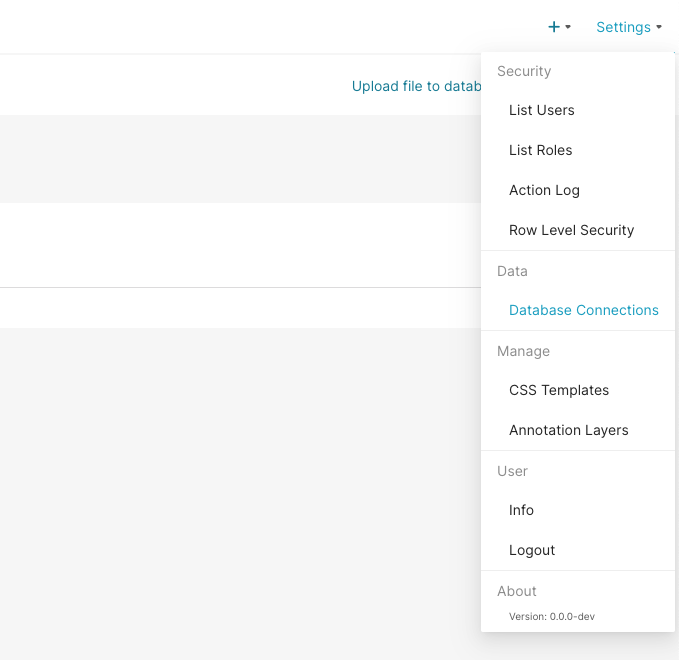The width and height of the screenshot is (679, 660).
Task: Log out via Logout item
Action: coord(532,550)
